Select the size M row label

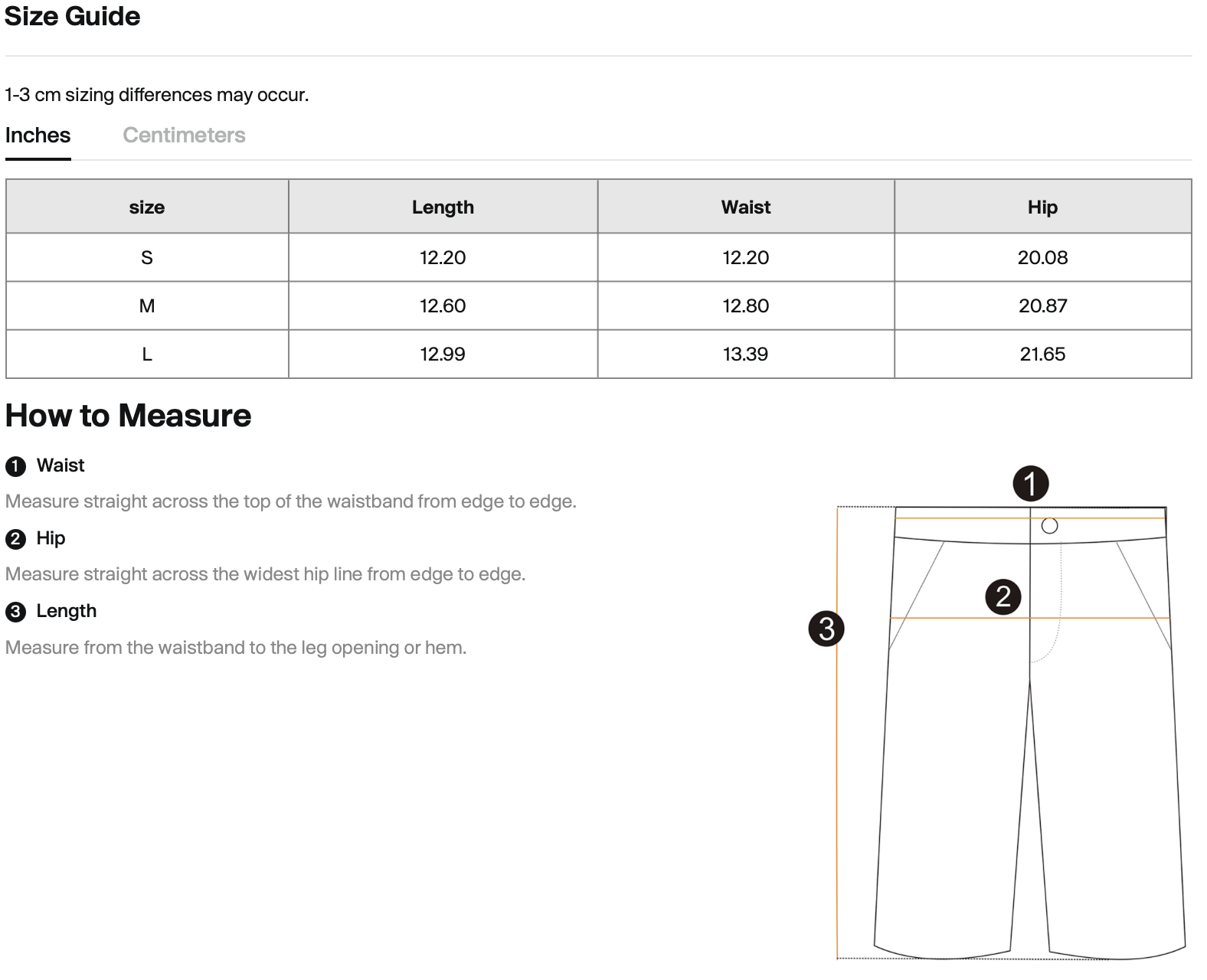[x=147, y=306]
